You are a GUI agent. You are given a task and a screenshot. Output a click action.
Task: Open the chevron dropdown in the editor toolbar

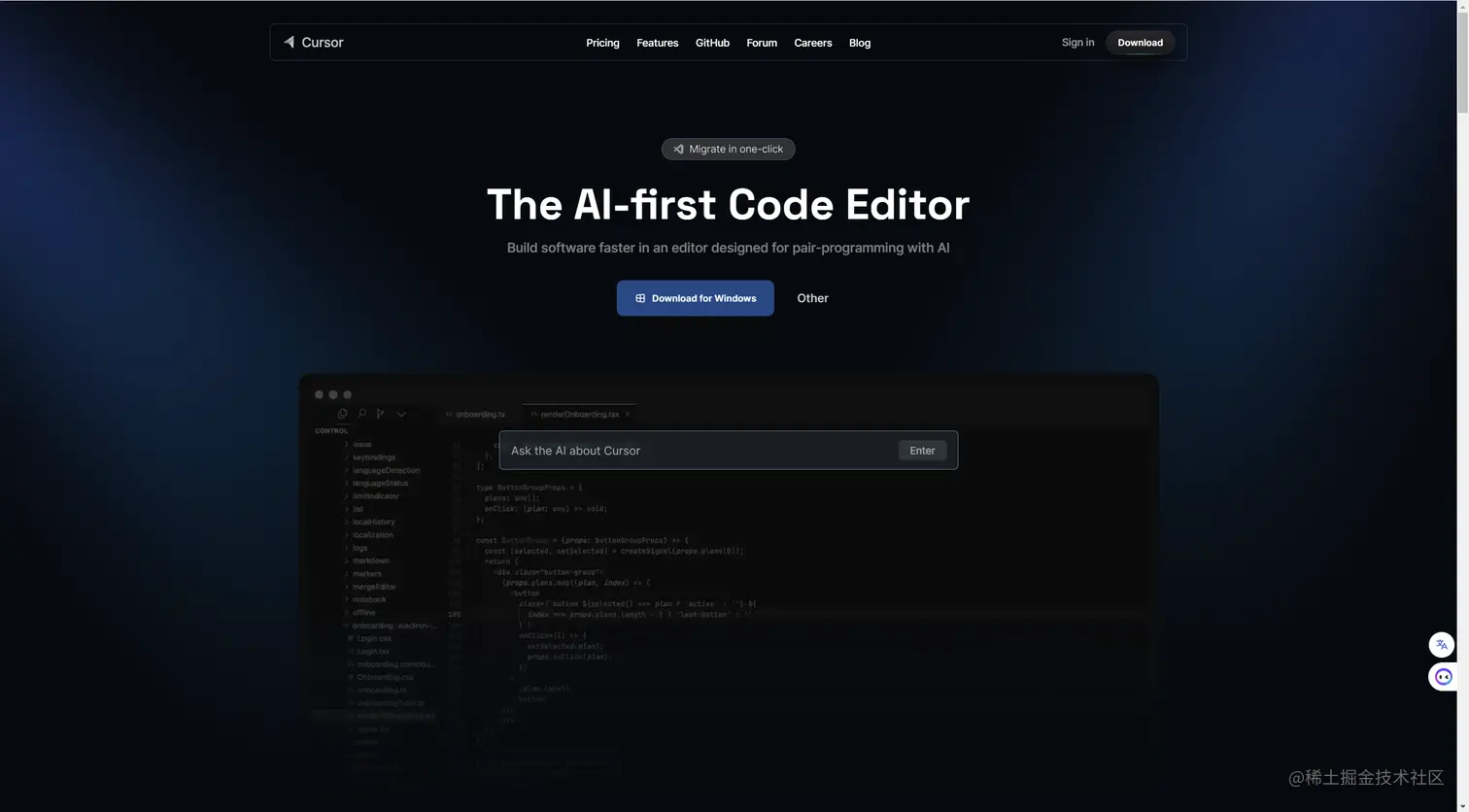pos(401,414)
